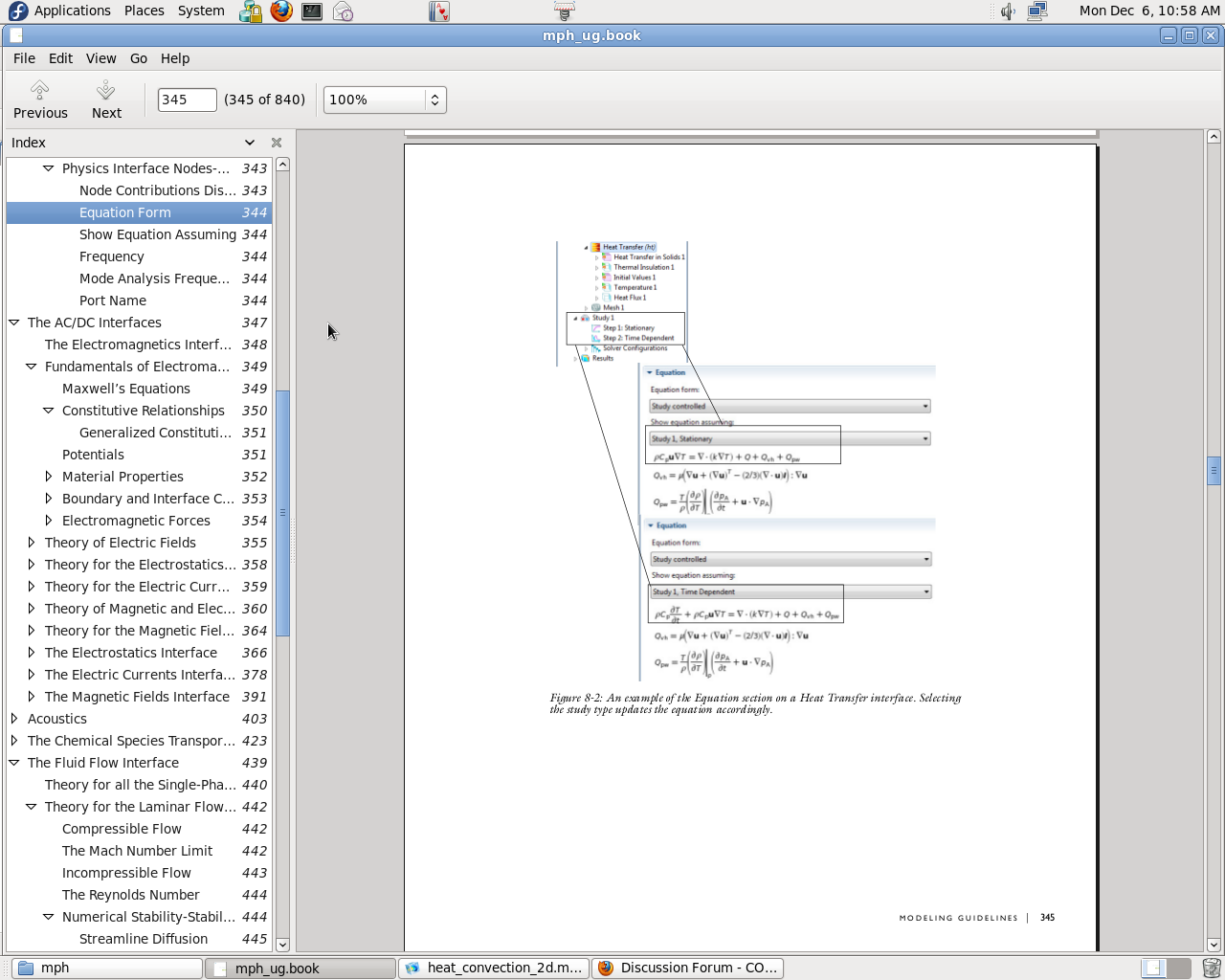Collapse The AC/DC Interfaces tree node
This screenshot has height=980, width=1225.
[14, 323]
